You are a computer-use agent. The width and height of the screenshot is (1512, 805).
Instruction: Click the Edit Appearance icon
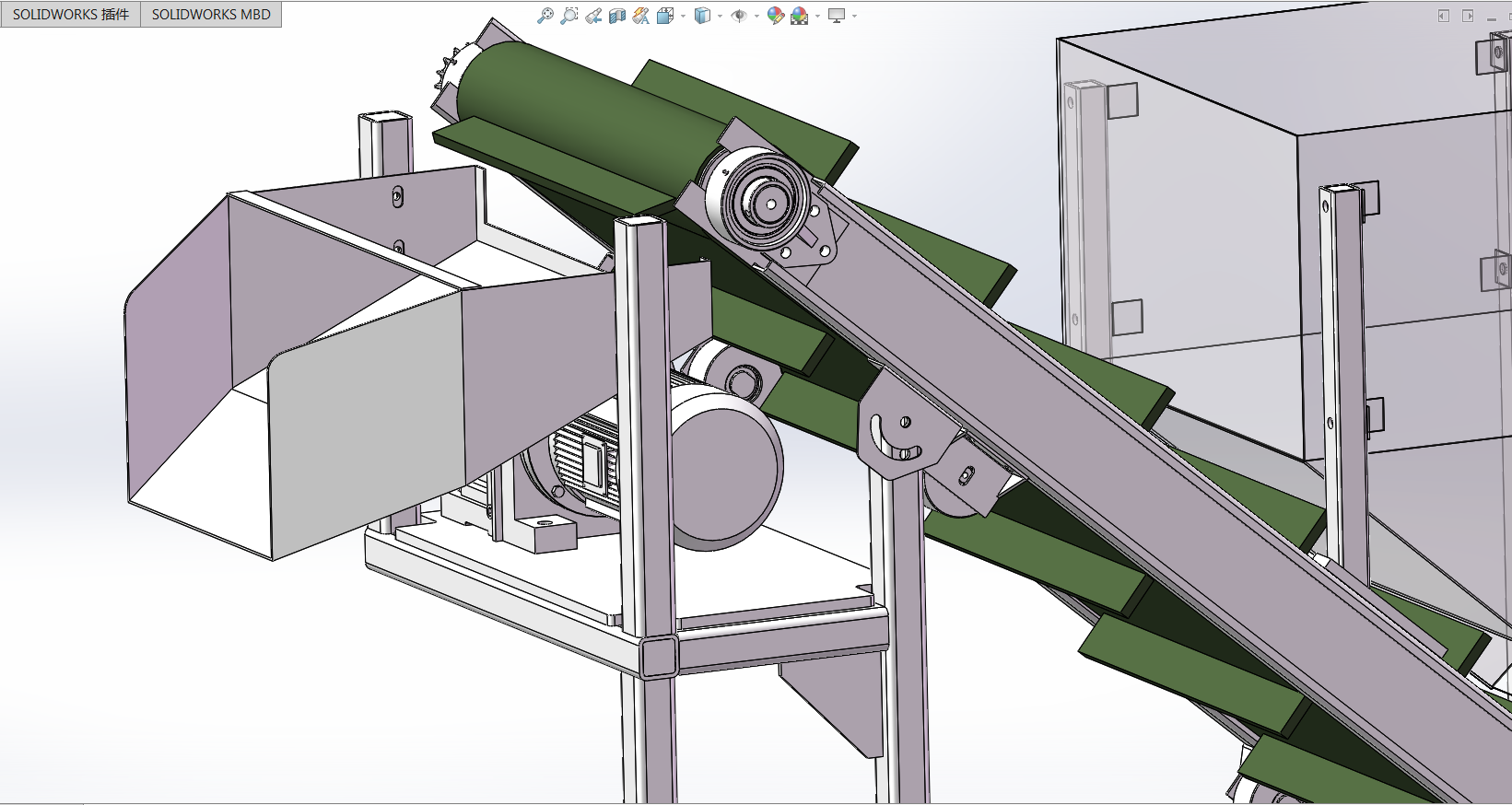tap(775, 16)
